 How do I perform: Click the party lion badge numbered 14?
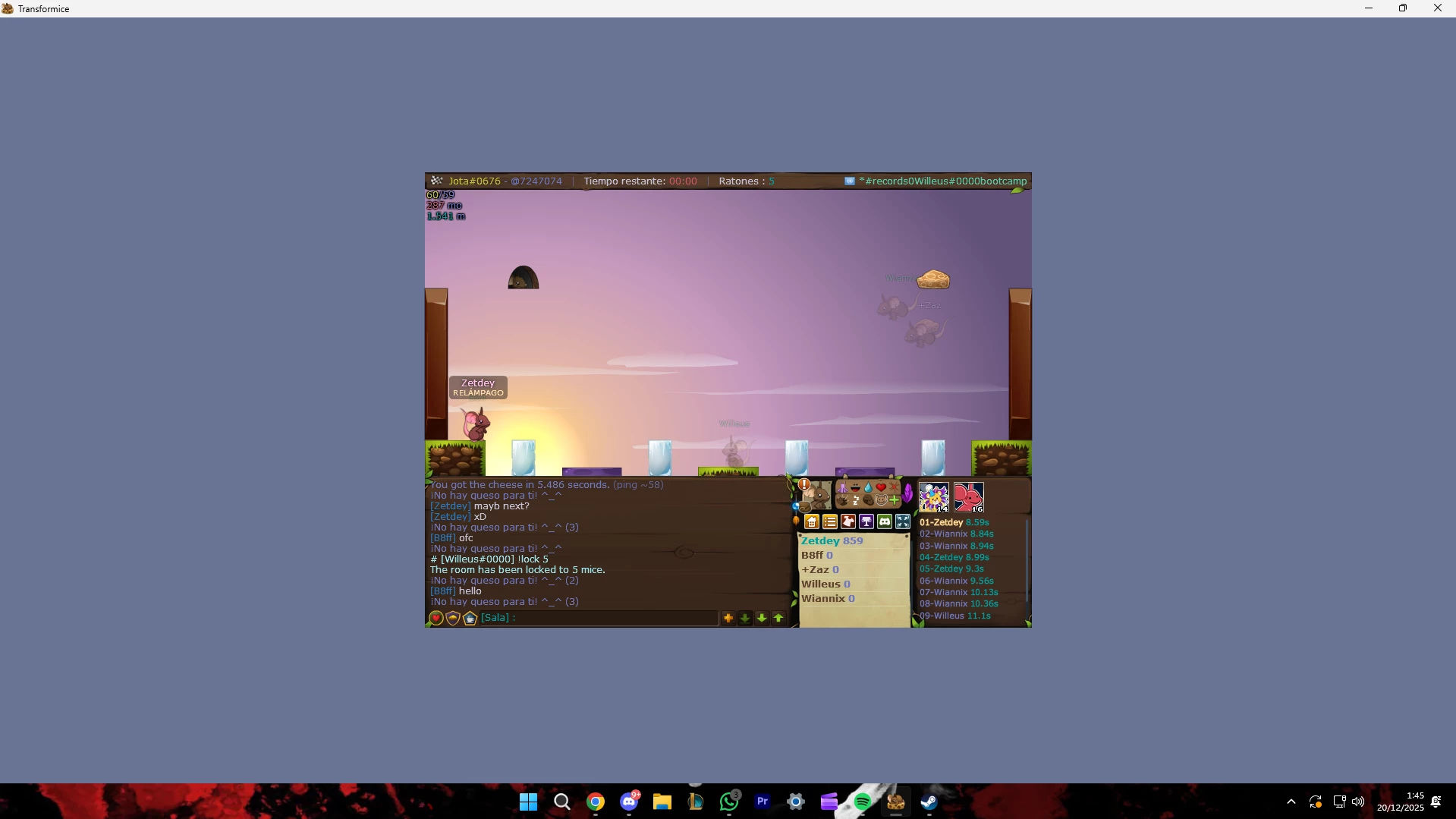(x=934, y=497)
